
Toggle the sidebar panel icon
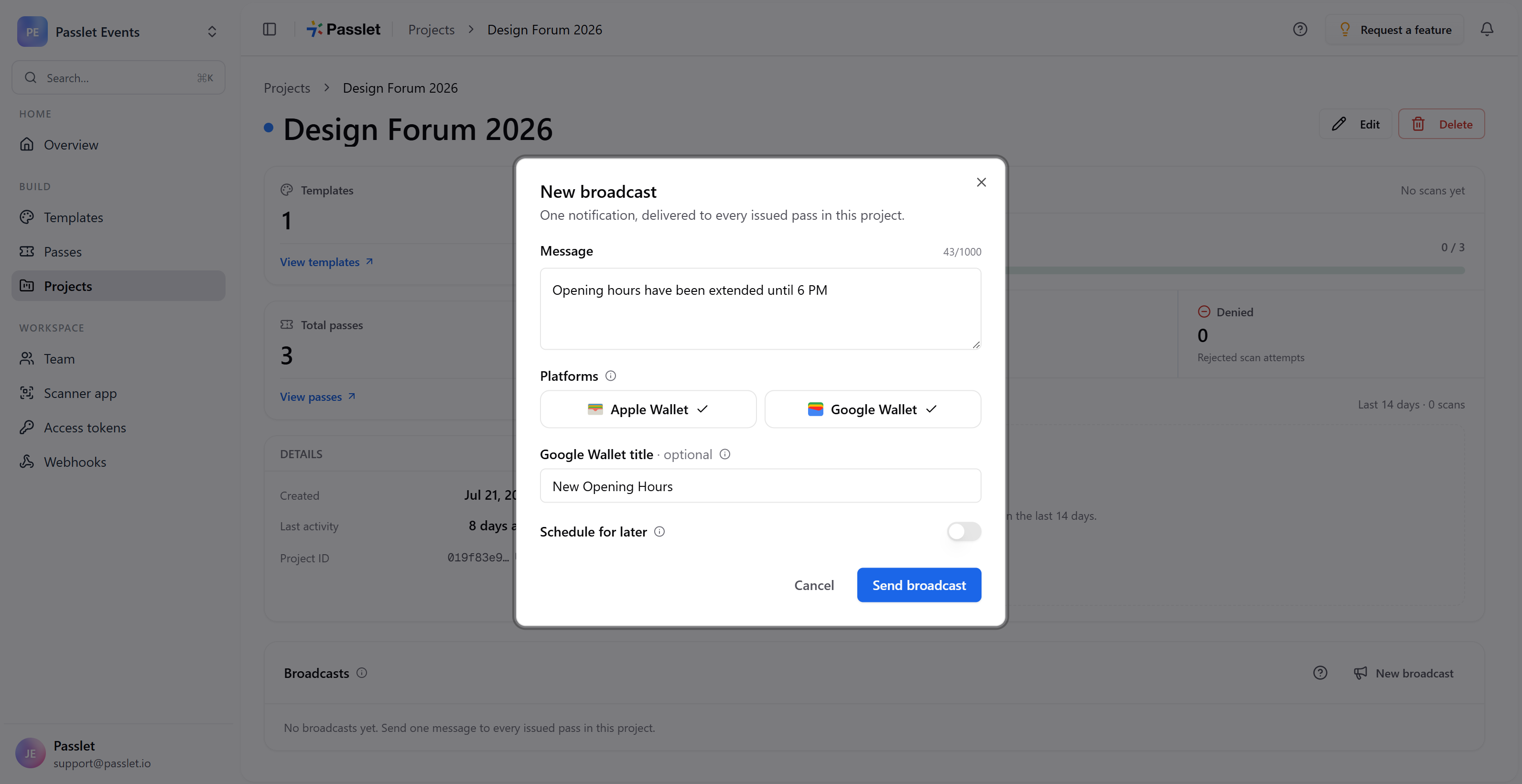point(270,29)
